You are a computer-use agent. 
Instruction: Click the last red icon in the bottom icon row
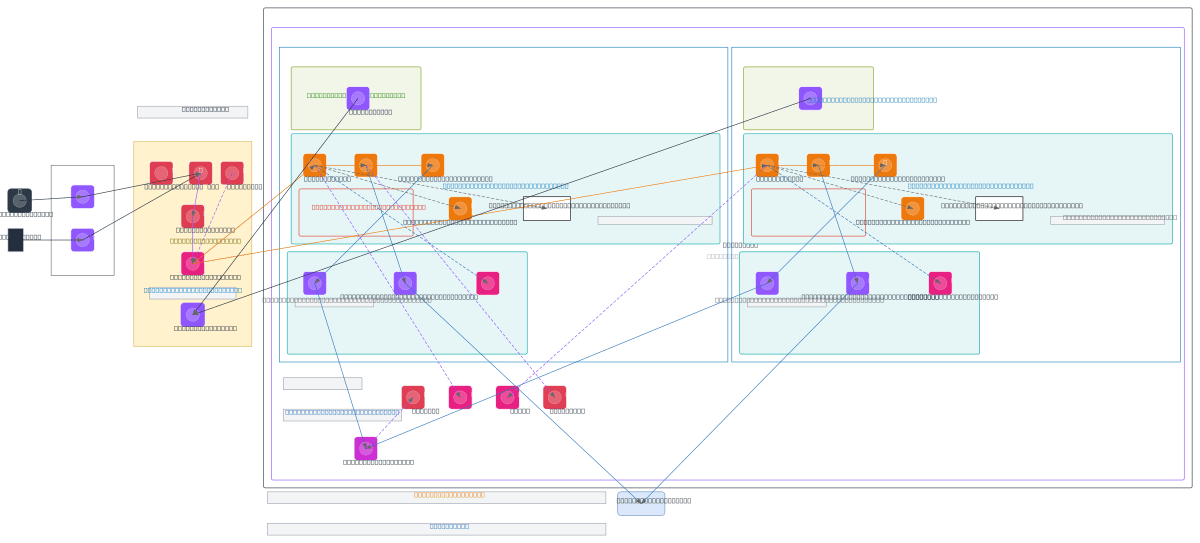(x=555, y=397)
